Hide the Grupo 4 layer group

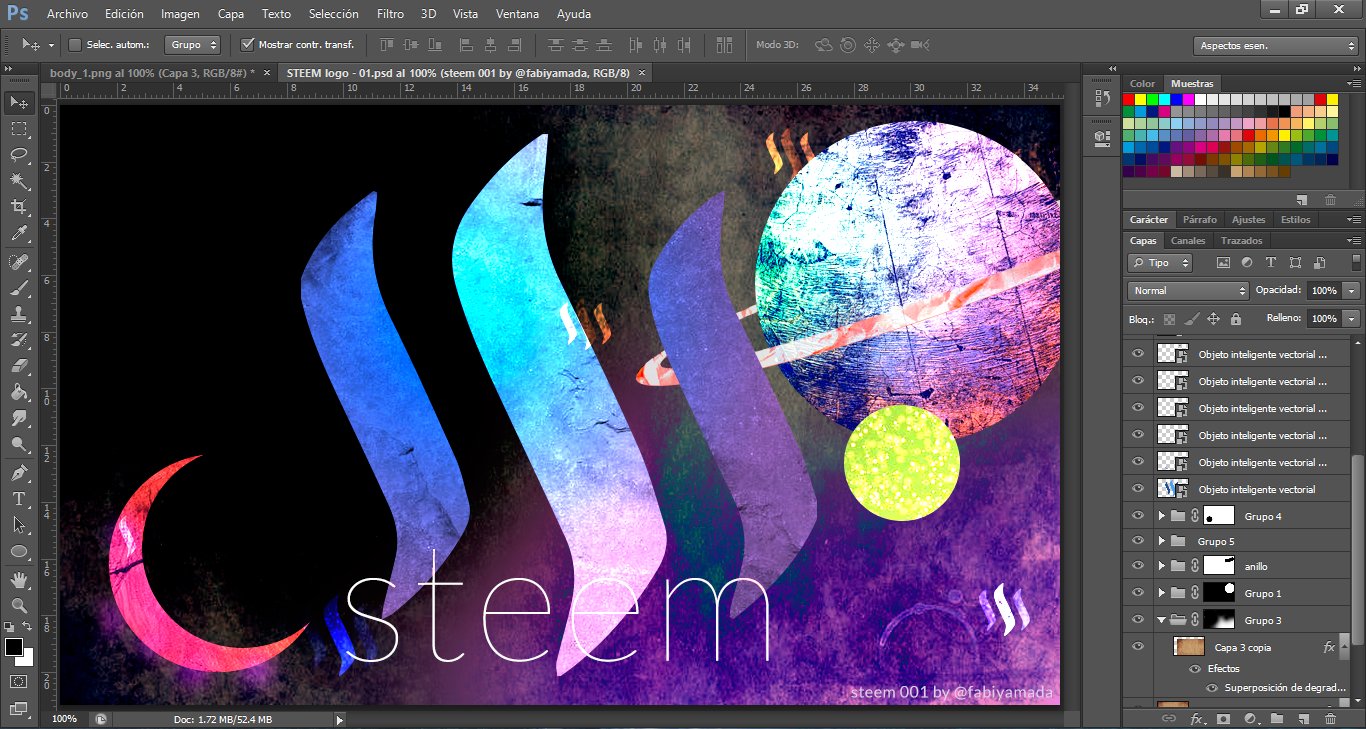1137,516
